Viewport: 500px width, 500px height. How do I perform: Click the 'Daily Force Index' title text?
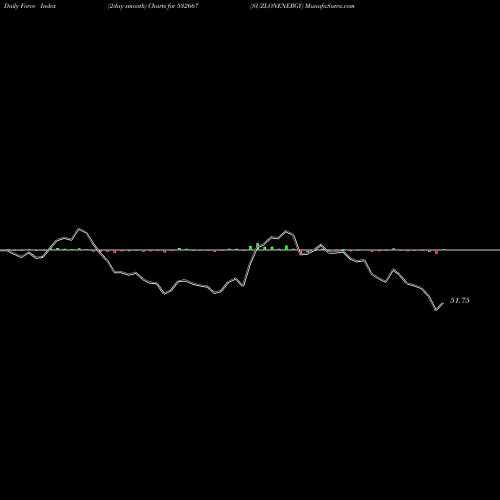point(30,6)
